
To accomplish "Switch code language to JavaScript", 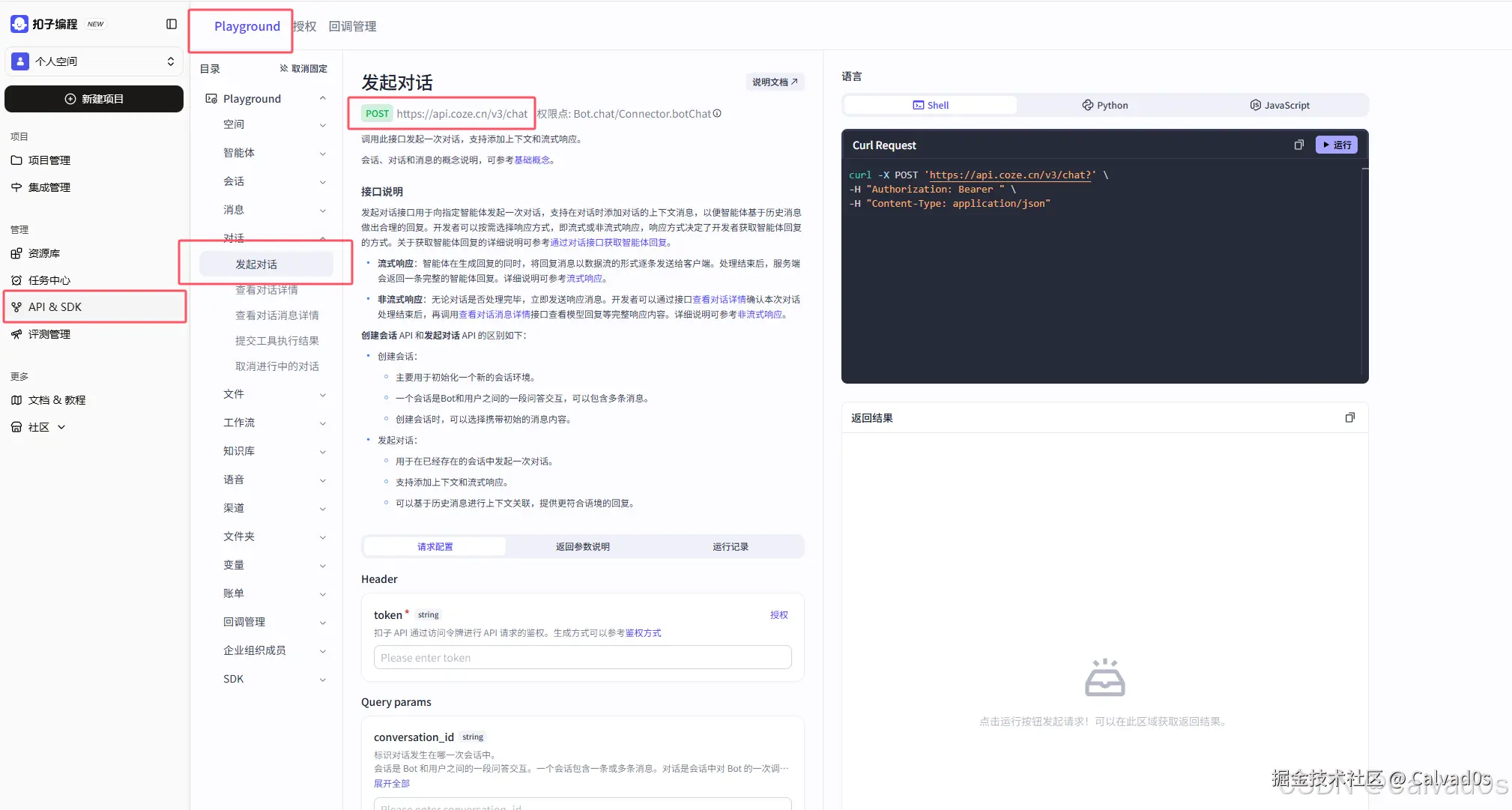I will click(x=1280, y=106).
